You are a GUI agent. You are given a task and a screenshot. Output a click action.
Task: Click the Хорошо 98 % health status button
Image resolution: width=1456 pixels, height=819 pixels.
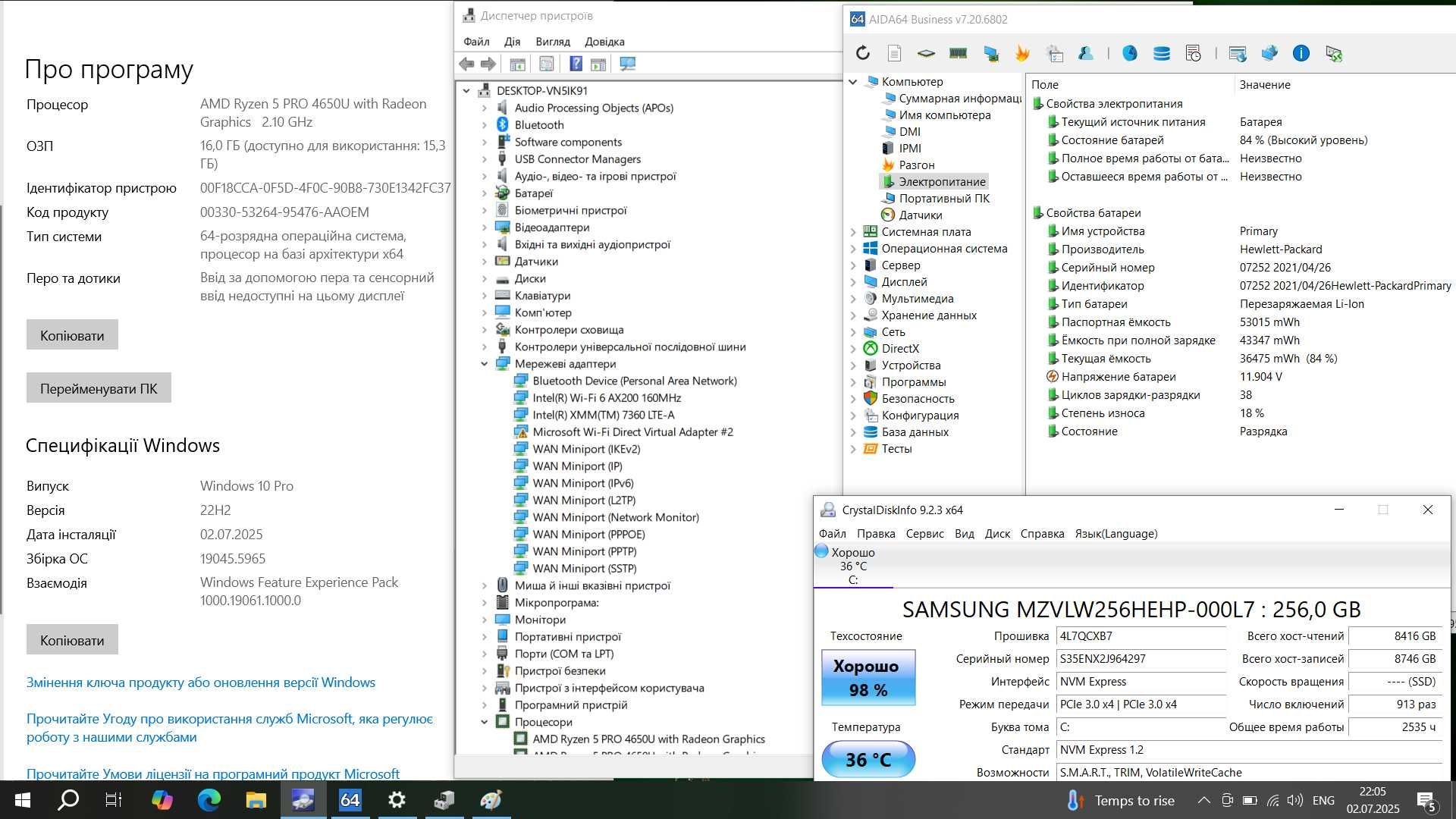coord(868,678)
